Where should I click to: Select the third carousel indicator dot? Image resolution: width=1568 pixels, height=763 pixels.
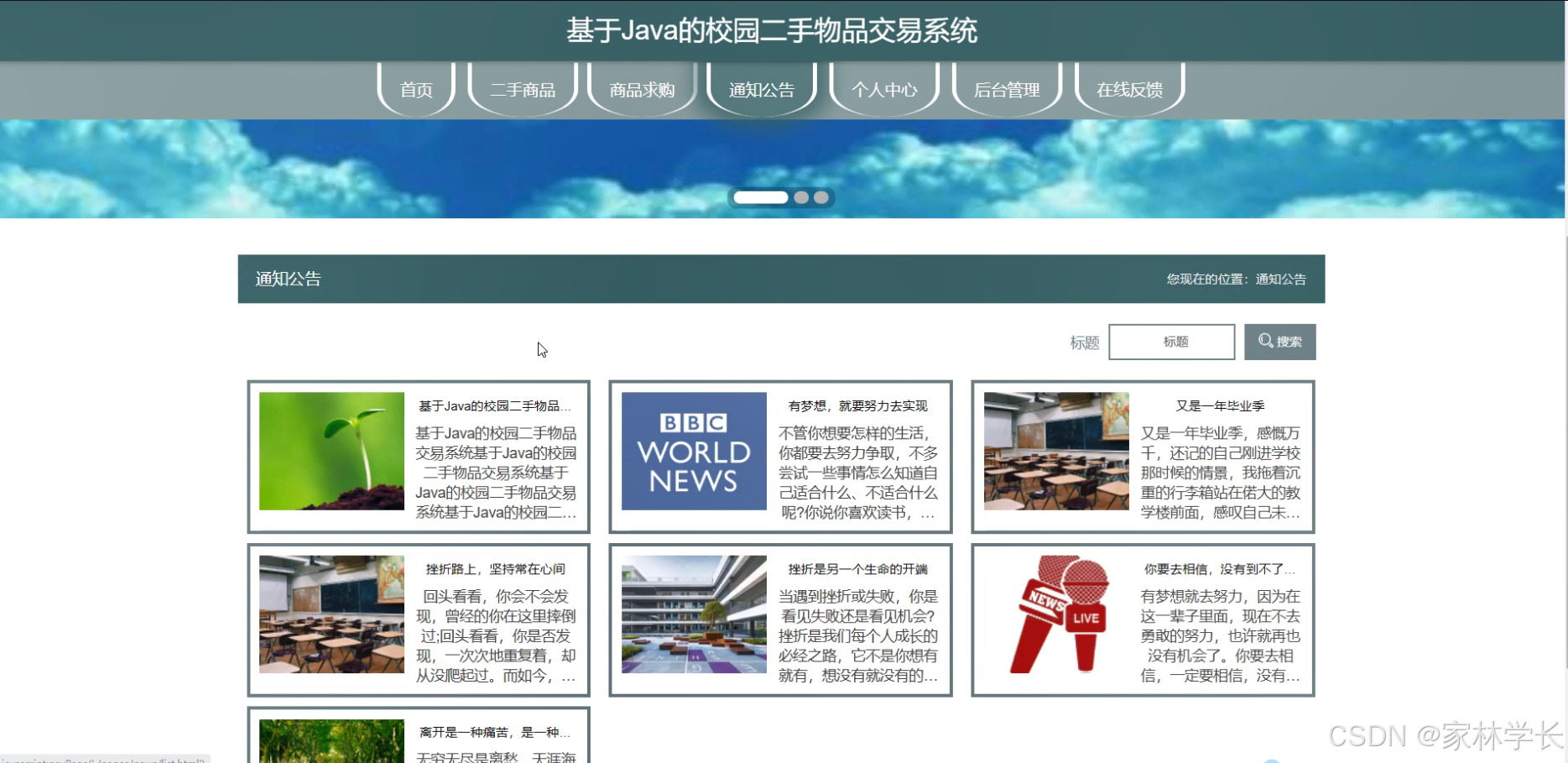tap(821, 197)
